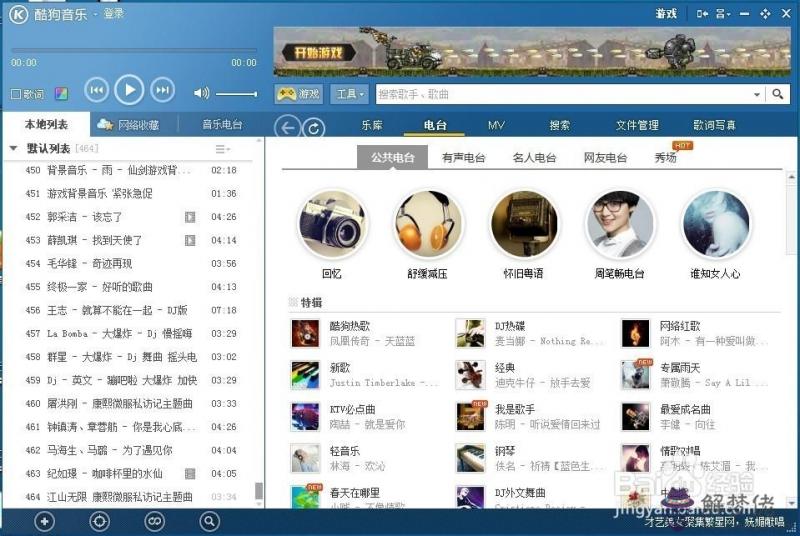Image resolution: width=800 pixels, height=536 pixels.
Task: Click the back arrow button
Action: pyautogui.click(x=287, y=127)
